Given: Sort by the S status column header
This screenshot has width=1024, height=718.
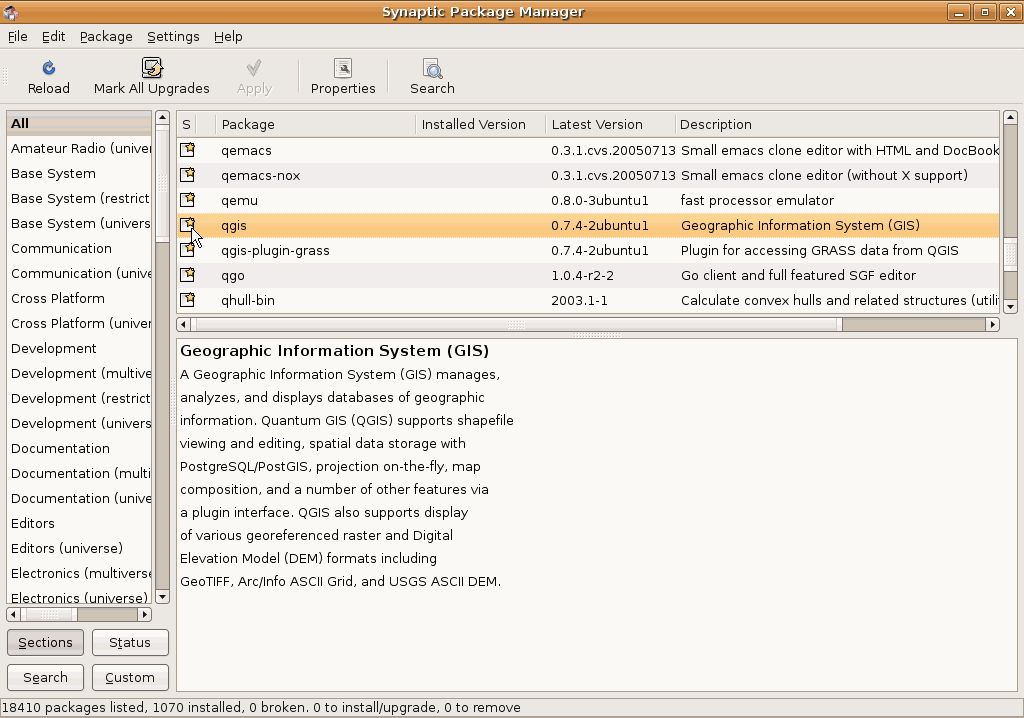Looking at the screenshot, I should point(186,124).
